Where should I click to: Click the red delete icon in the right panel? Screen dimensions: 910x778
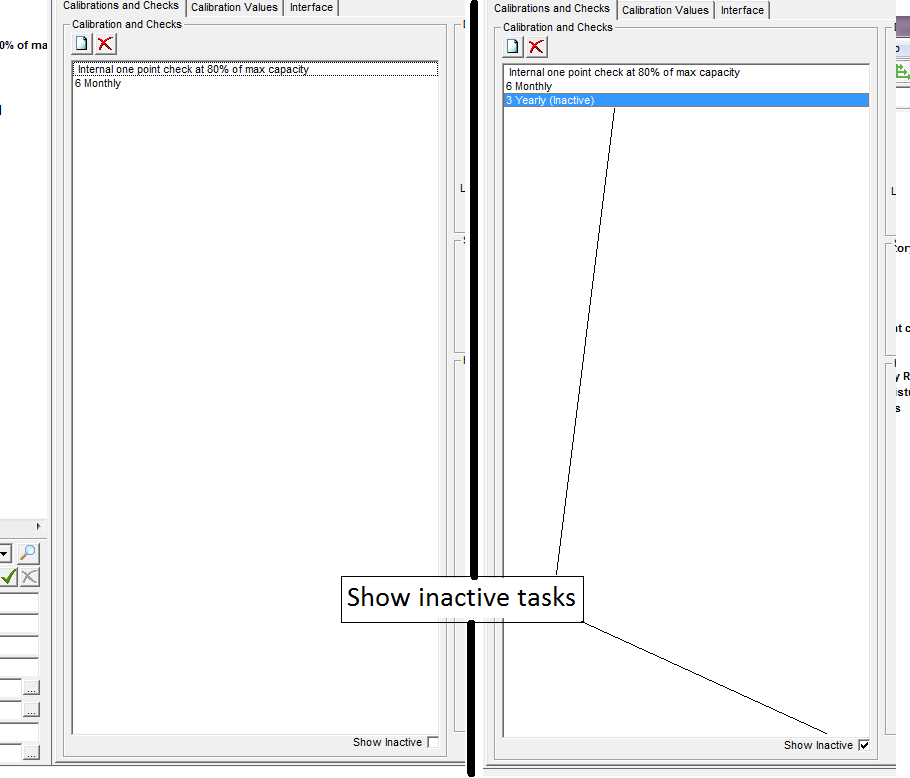(537, 46)
